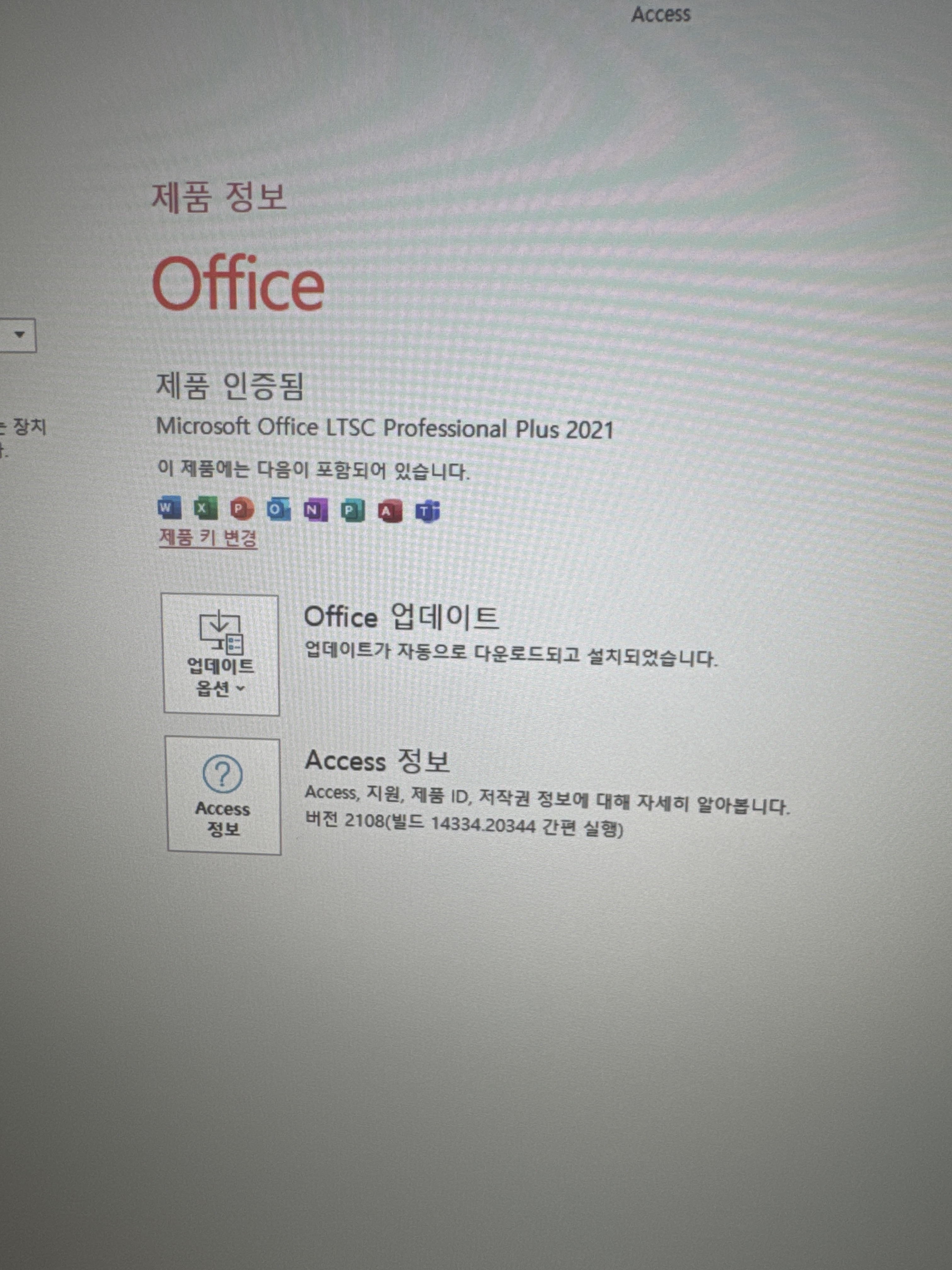Viewport: 952px width, 1270px height.
Task: Open the Access 정보 button
Action: pos(223,796)
